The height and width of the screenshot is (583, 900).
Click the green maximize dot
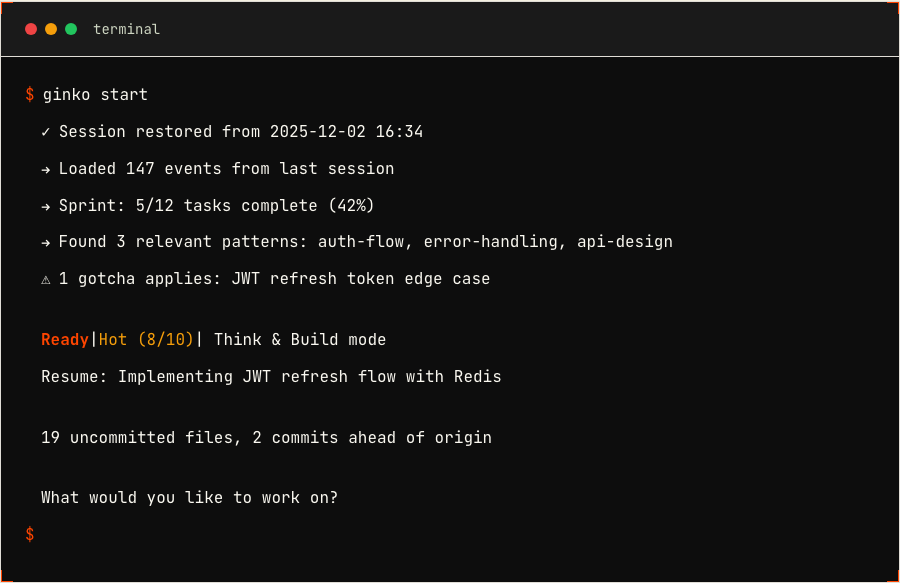(x=71, y=29)
